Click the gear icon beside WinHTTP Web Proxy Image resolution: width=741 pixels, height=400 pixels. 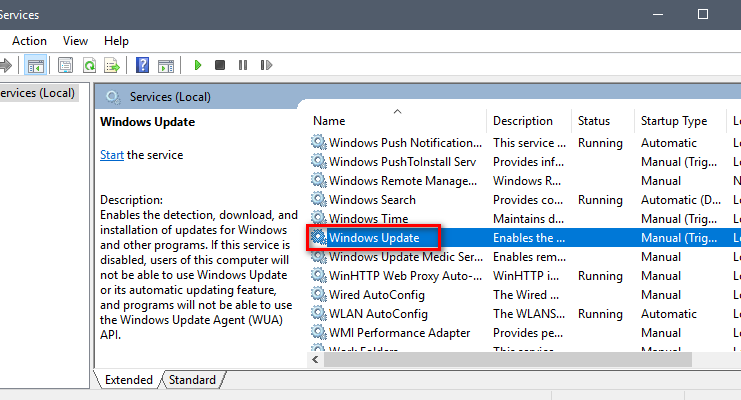[319, 275]
